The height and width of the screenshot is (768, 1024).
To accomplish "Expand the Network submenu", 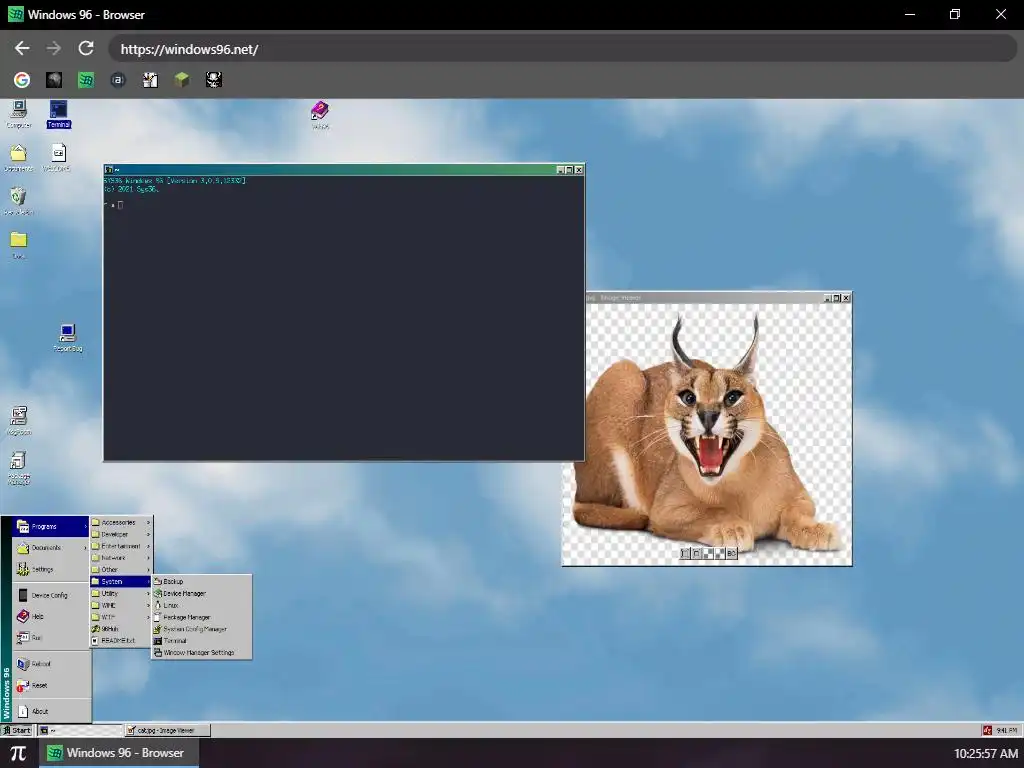I will (x=121, y=558).
